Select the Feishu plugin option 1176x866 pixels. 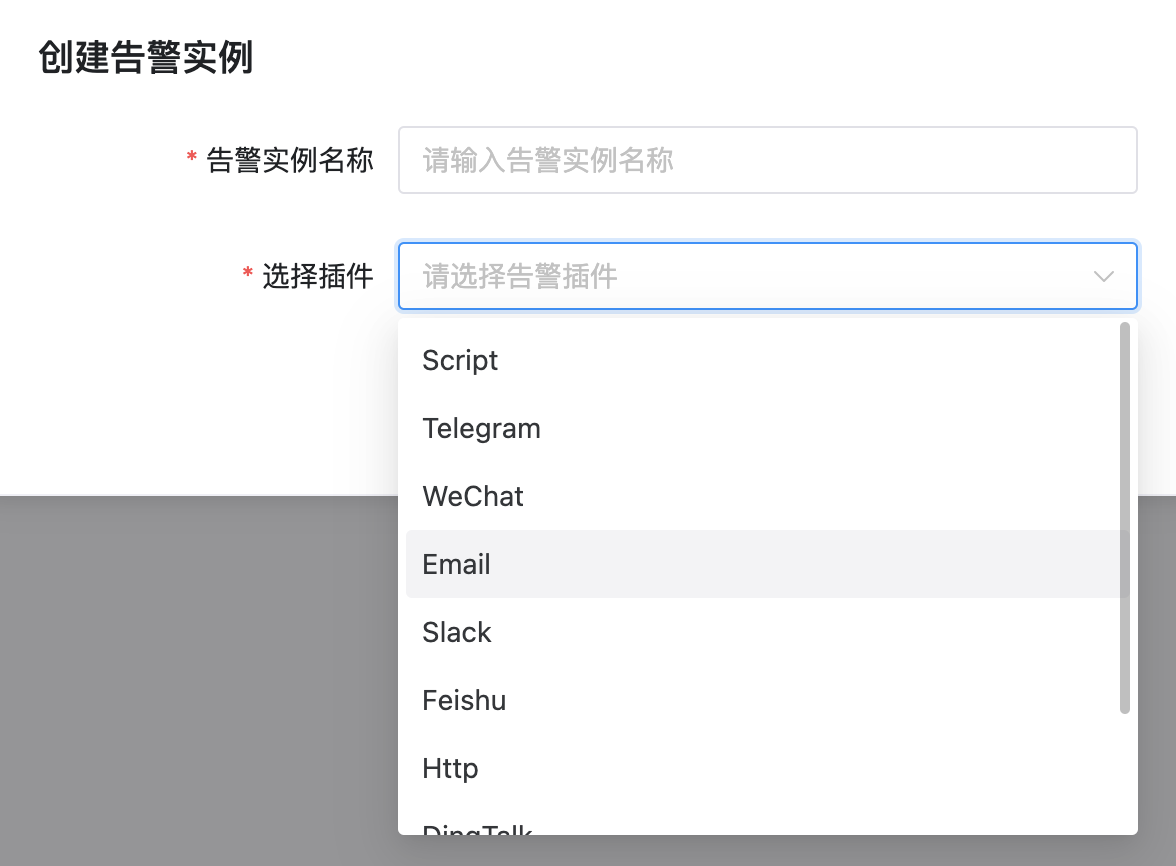464,700
